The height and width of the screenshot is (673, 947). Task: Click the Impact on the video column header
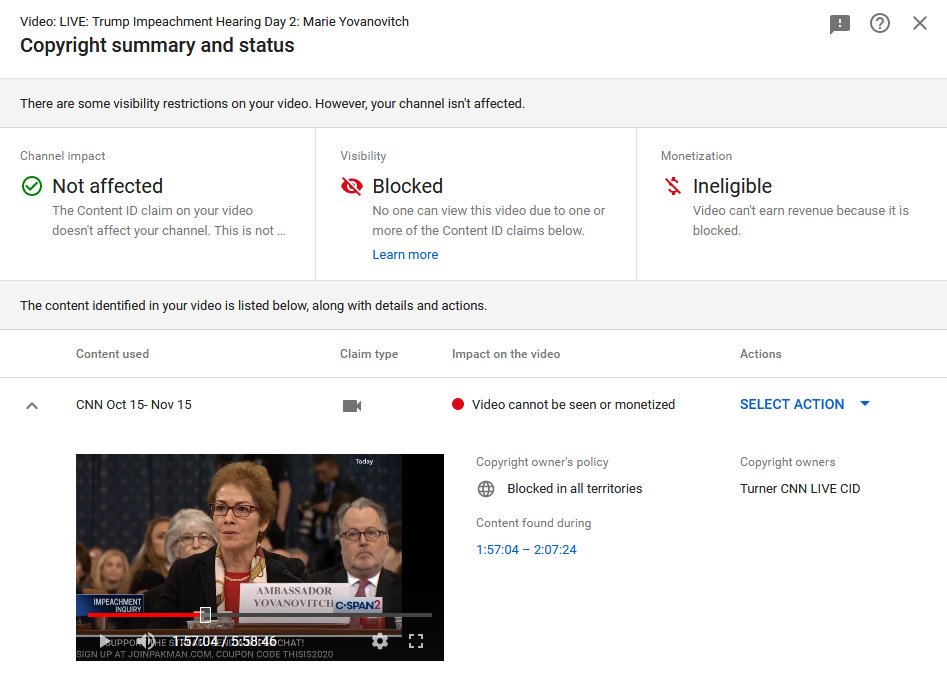point(506,354)
